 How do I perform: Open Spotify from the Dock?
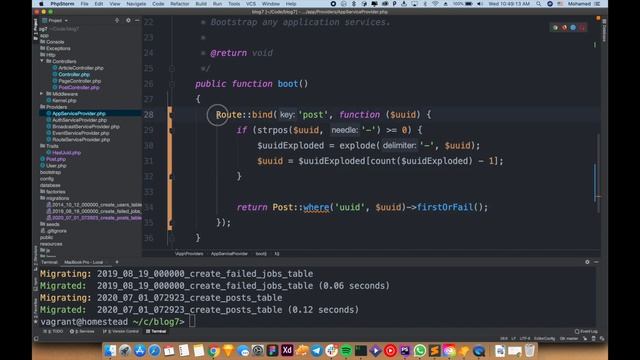coord(346,350)
